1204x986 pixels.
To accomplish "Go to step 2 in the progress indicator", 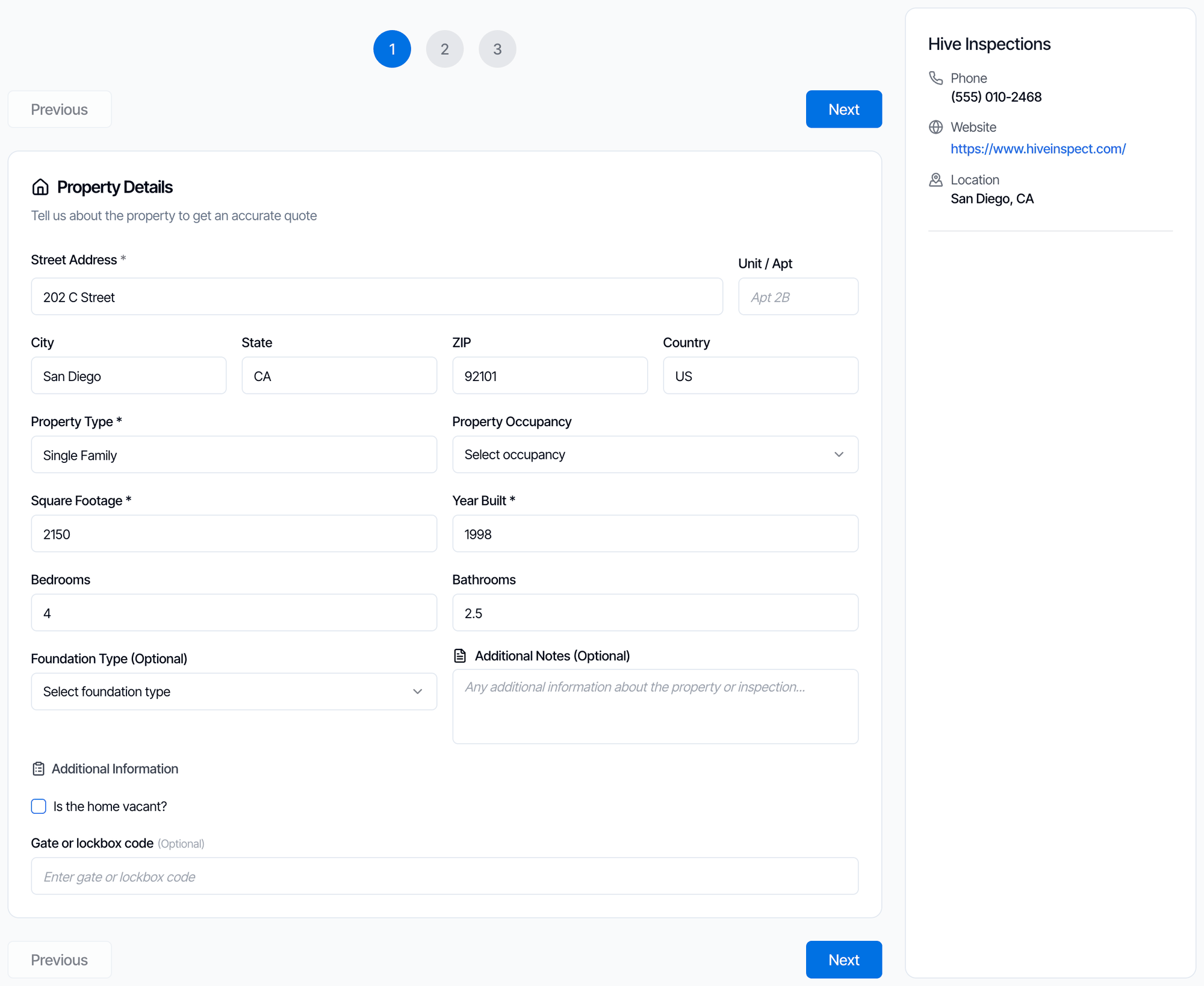I will (x=445, y=49).
